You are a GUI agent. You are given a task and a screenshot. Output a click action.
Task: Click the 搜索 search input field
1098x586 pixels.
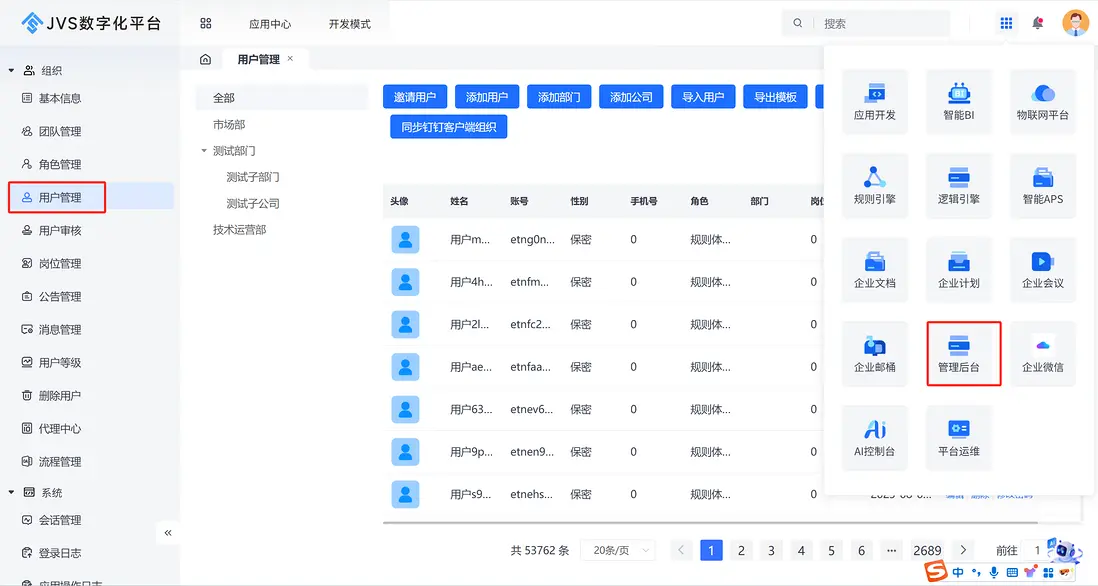coord(880,23)
